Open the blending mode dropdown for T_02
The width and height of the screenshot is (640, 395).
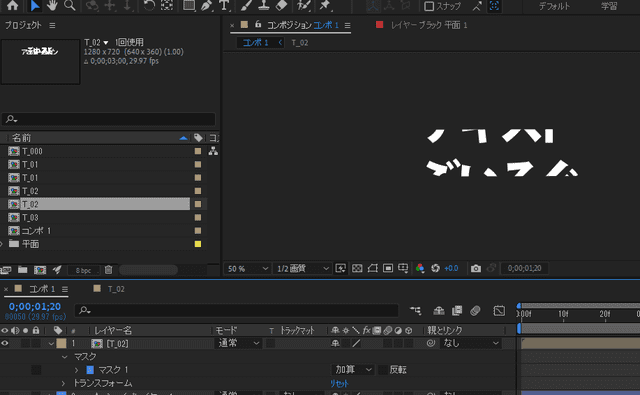[x=238, y=343]
